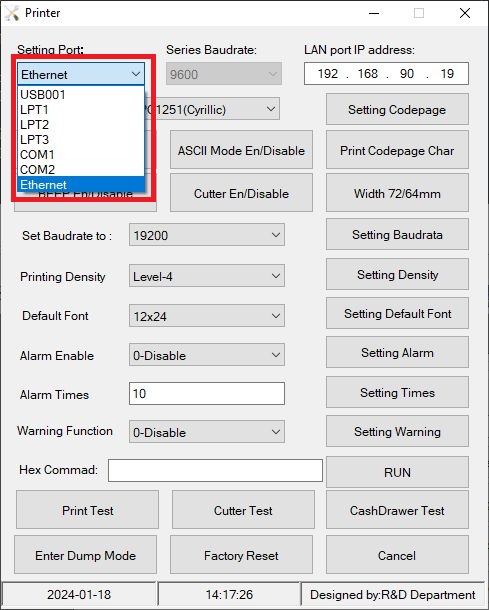Close the Printer window
Screen dimensions: 489x610
pos(465,13)
